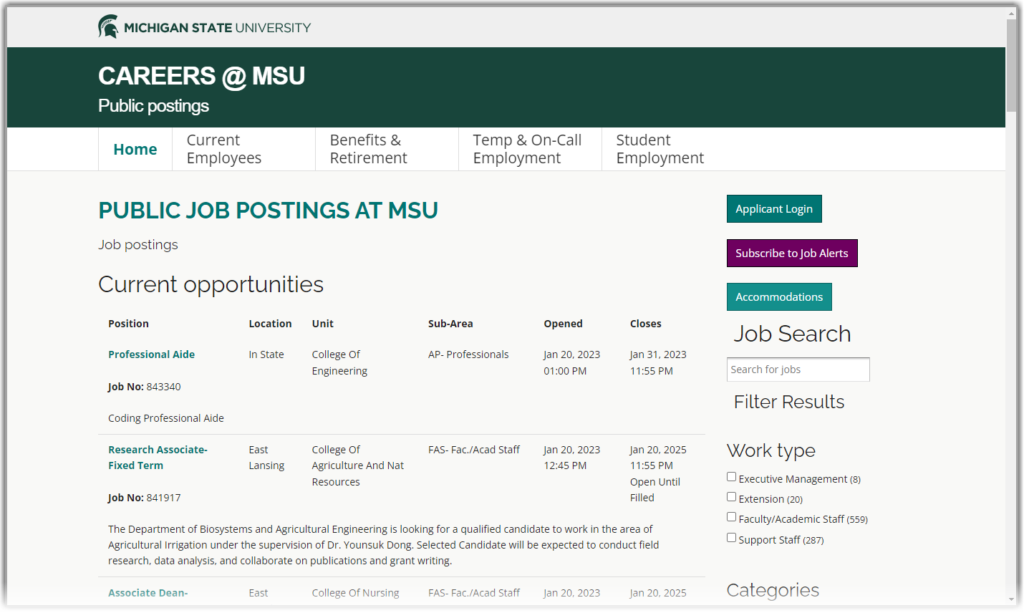Select the Home navigation tab
The height and width of the screenshot is (613, 1024).
(x=135, y=149)
